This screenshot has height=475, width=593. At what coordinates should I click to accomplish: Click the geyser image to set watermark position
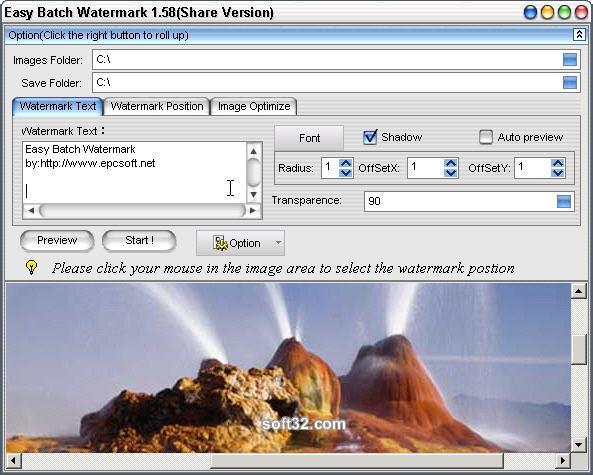tap(288, 368)
